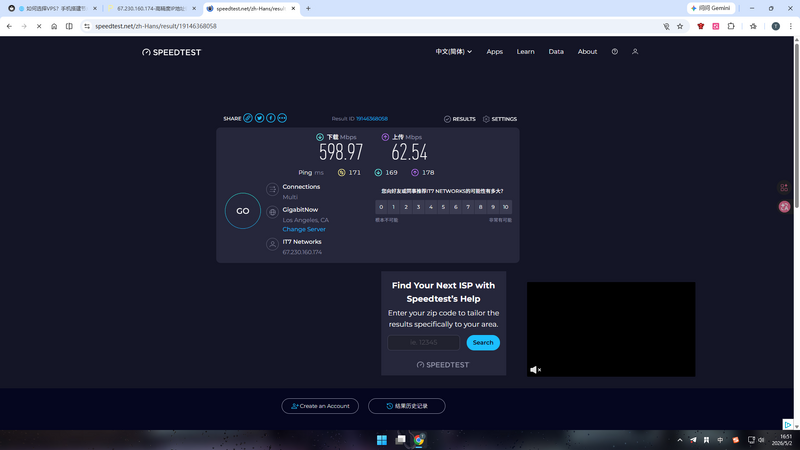Open the About menu item
The width and height of the screenshot is (800, 450).
pyautogui.click(x=587, y=52)
